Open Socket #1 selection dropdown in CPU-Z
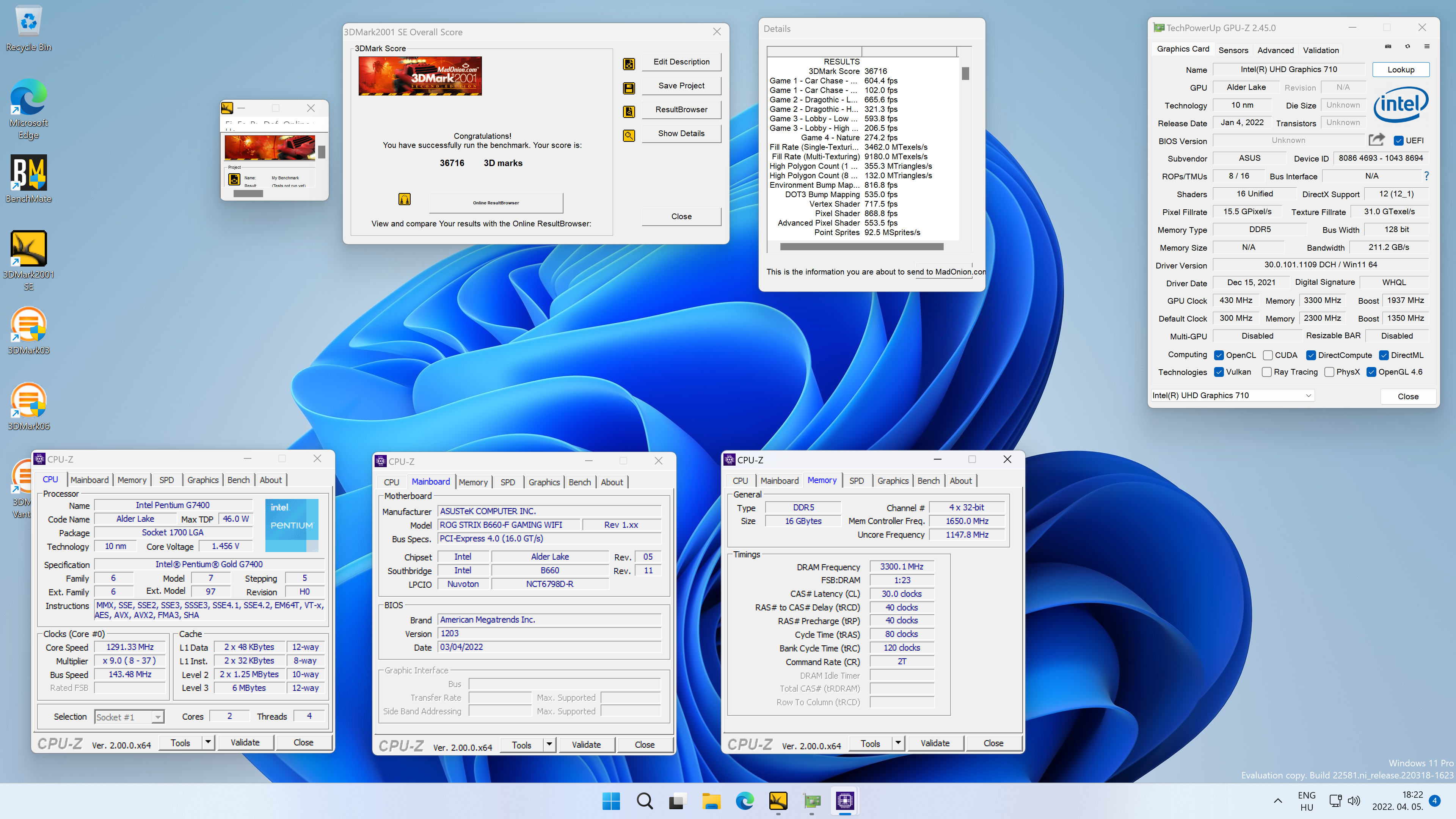1456x819 pixels. coord(129,717)
